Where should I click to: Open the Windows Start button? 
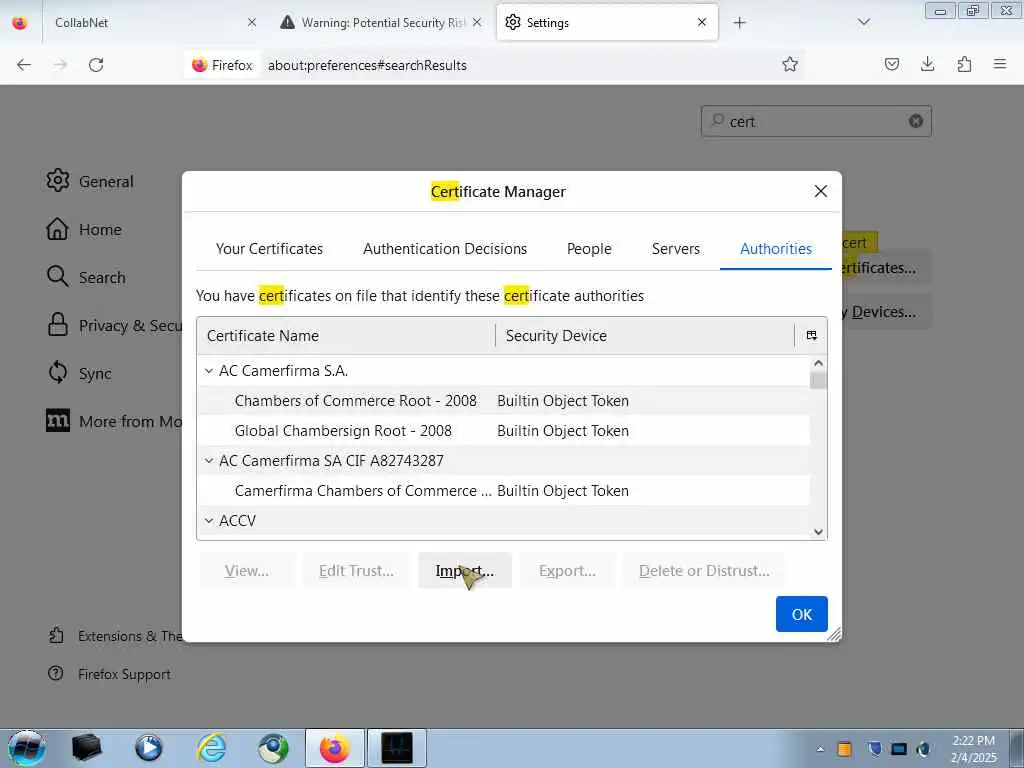tap(26, 748)
